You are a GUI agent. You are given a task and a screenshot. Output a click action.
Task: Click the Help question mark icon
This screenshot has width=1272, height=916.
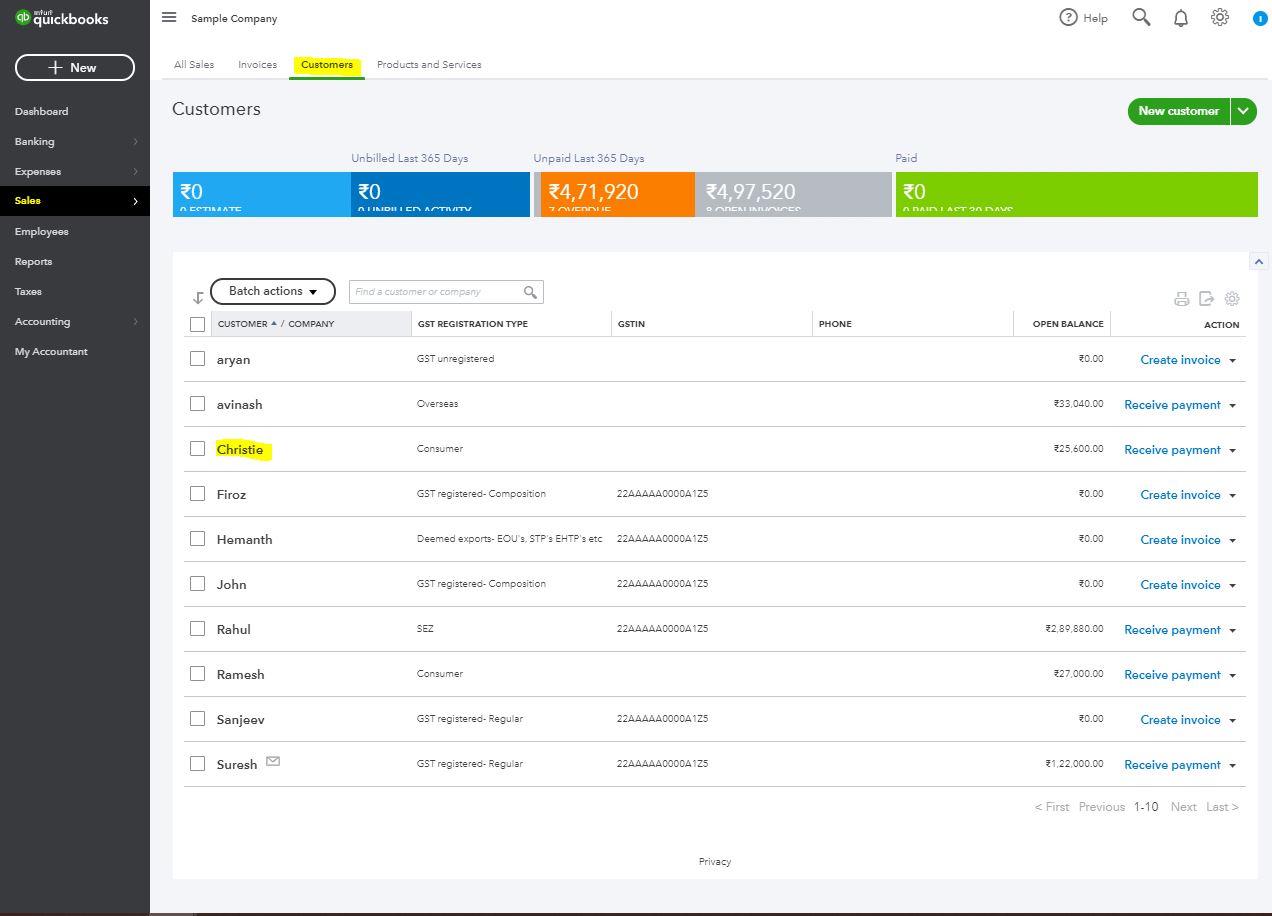pos(1068,18)
